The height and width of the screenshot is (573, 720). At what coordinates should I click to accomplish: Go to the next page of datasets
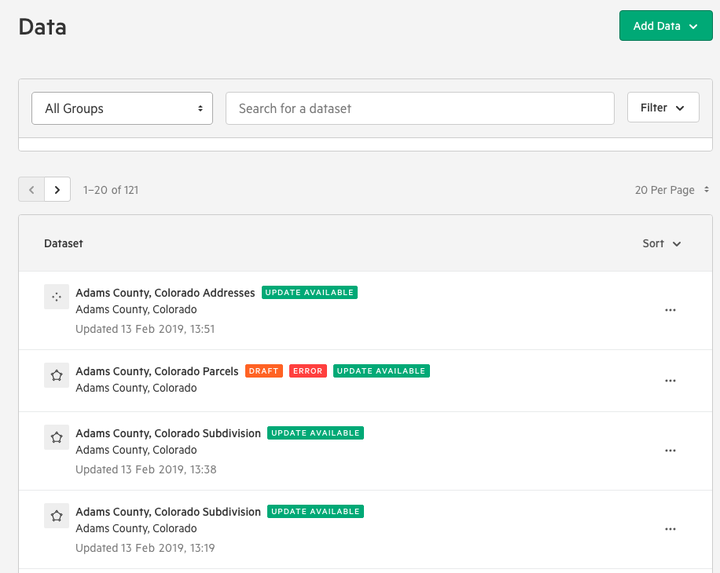tap(57, 190)
